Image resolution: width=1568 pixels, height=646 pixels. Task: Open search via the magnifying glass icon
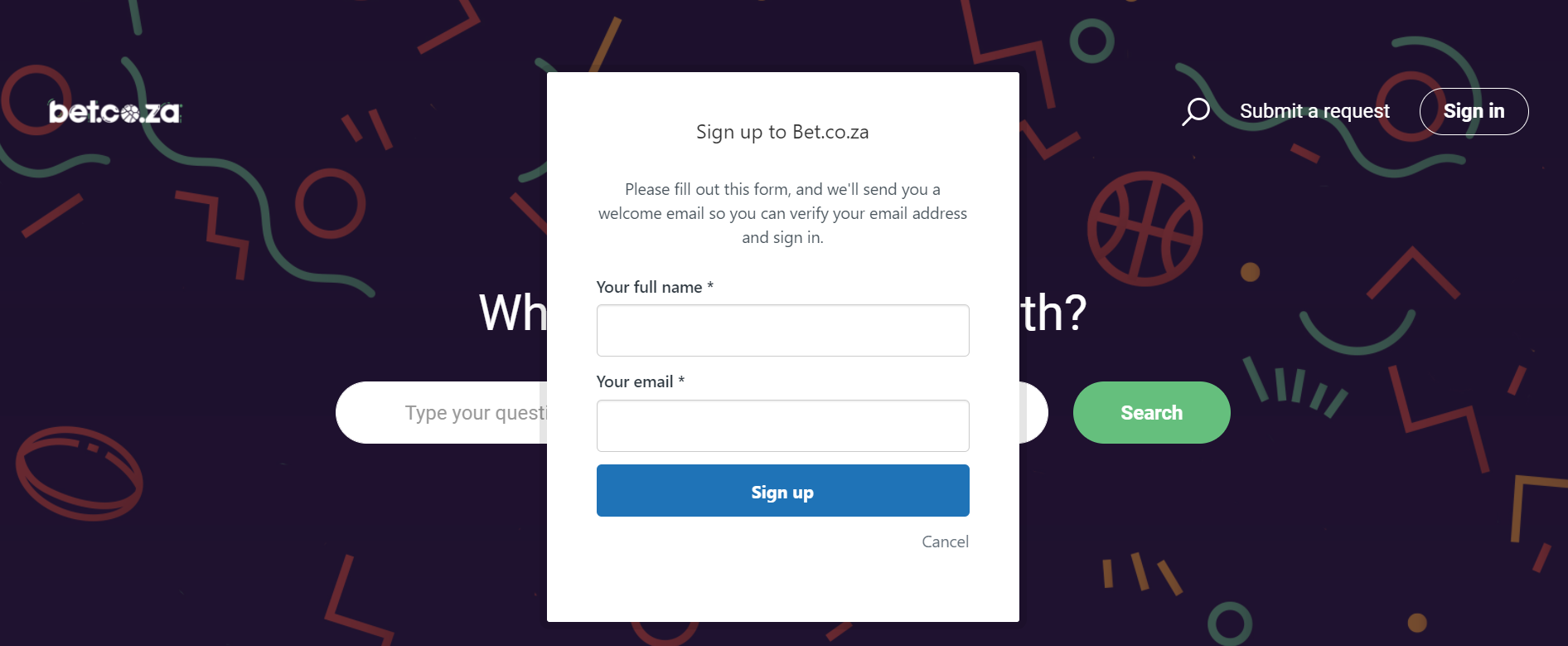tap(1195, 111)
